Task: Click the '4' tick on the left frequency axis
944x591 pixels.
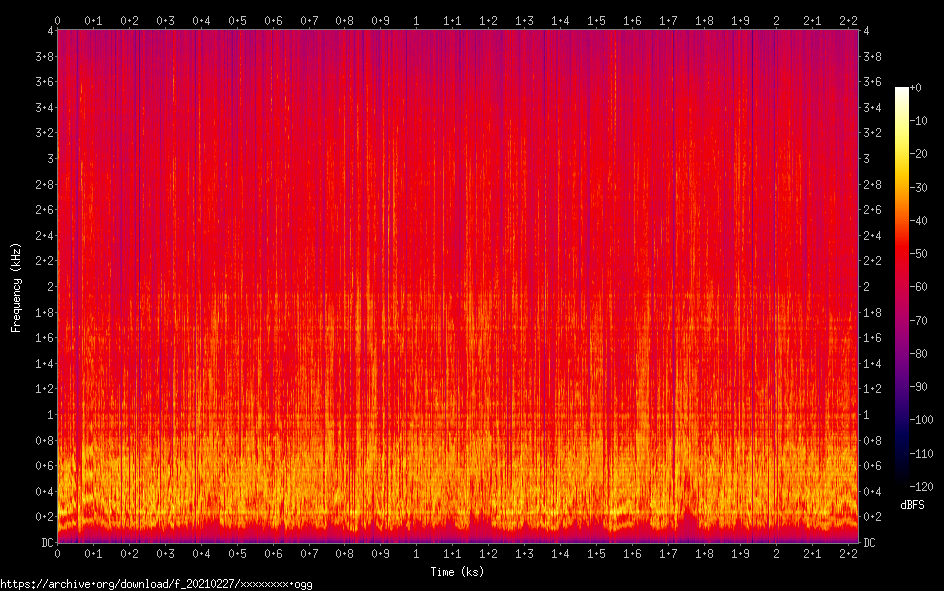Action: click(51, 31)
